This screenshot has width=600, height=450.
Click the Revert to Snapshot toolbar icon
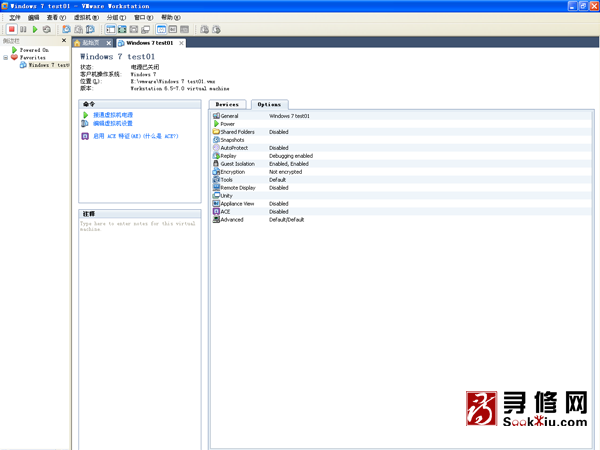pos(78,29)
